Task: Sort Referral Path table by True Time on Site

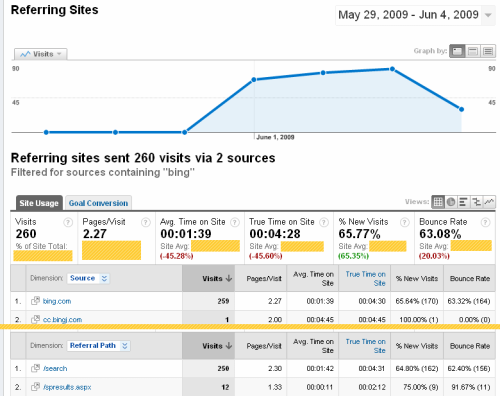Action: (365, 346)
